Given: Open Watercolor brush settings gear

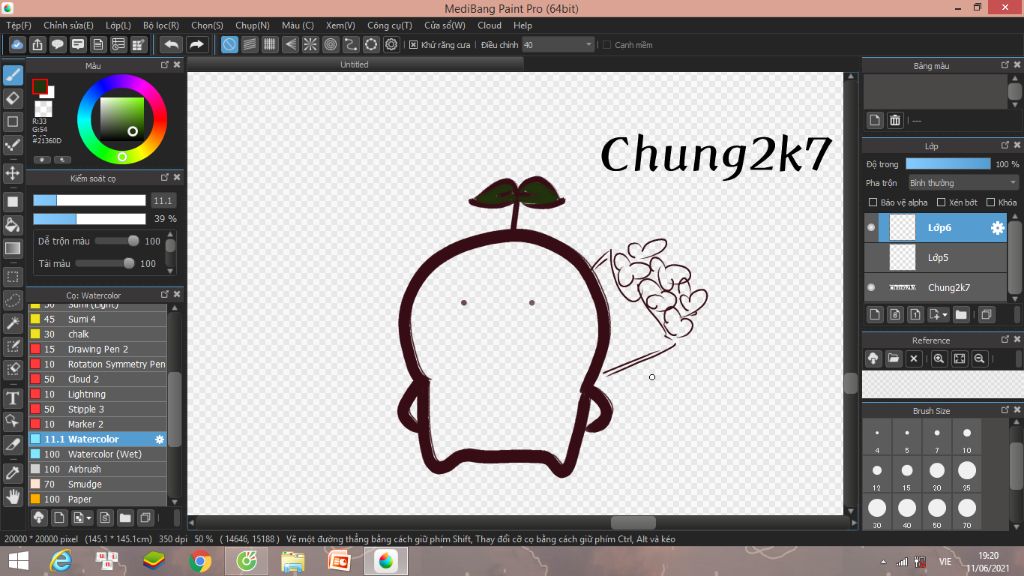Looking at the screenshot, I should pos(159,440).
